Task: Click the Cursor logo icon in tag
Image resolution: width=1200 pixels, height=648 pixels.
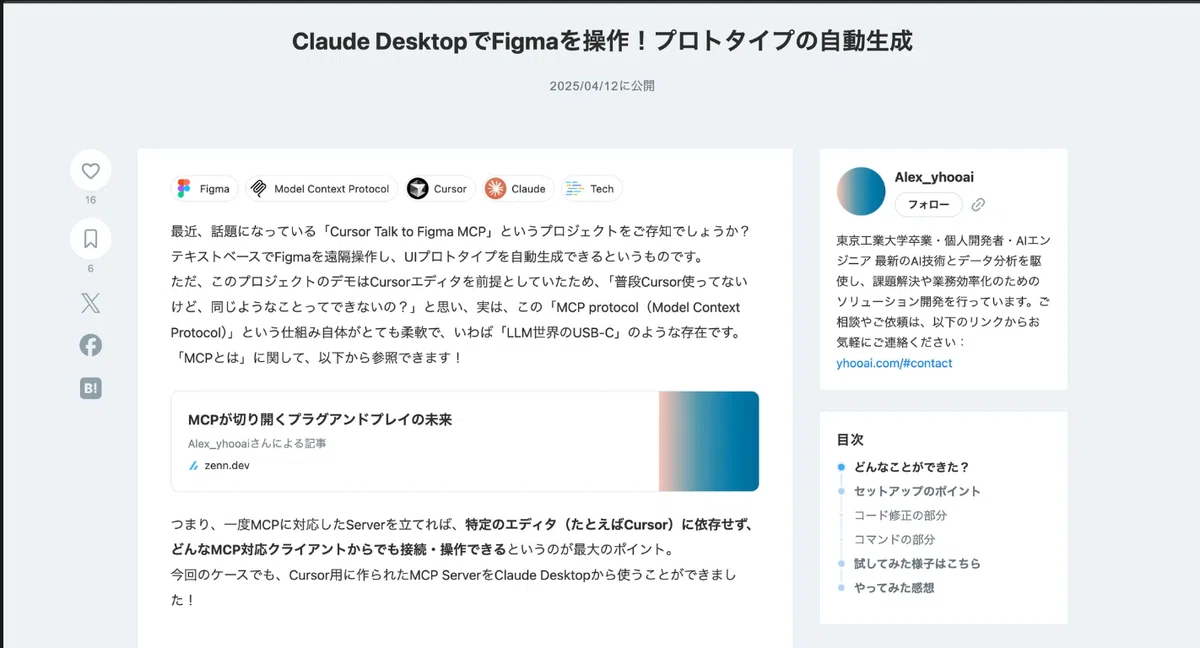Action: pos(418,189)
